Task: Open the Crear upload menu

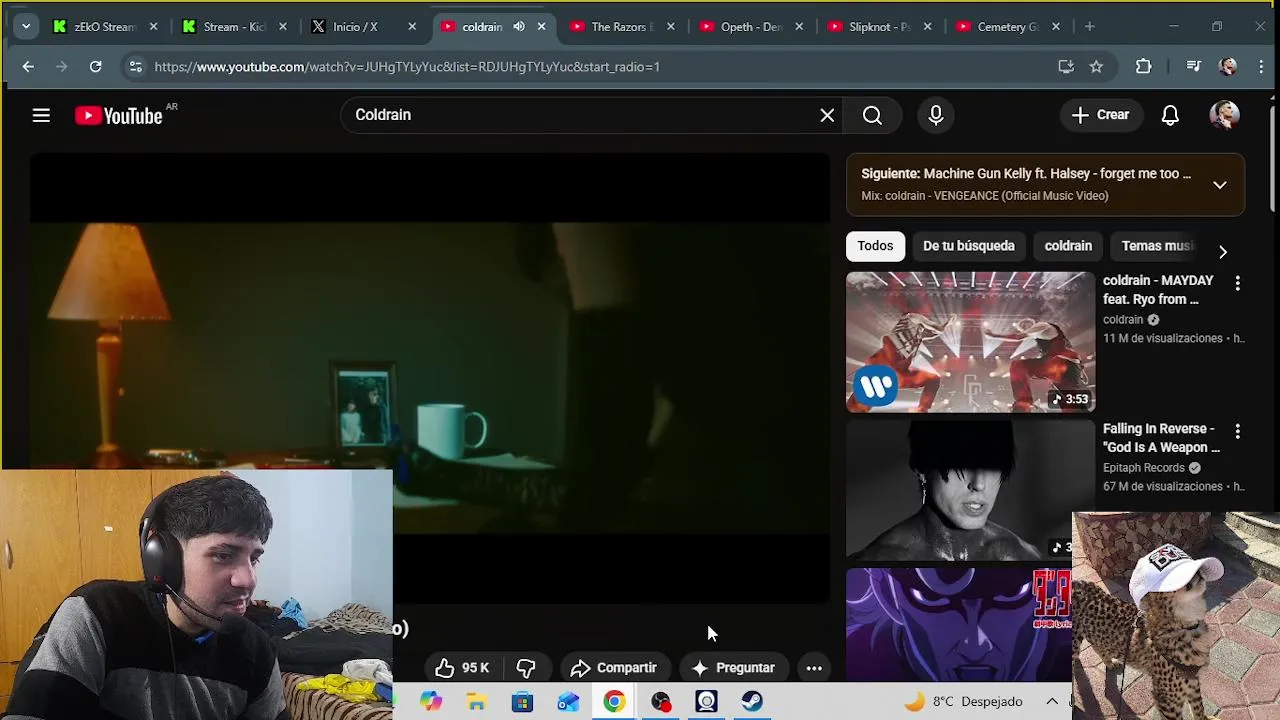Action: 1100,115
